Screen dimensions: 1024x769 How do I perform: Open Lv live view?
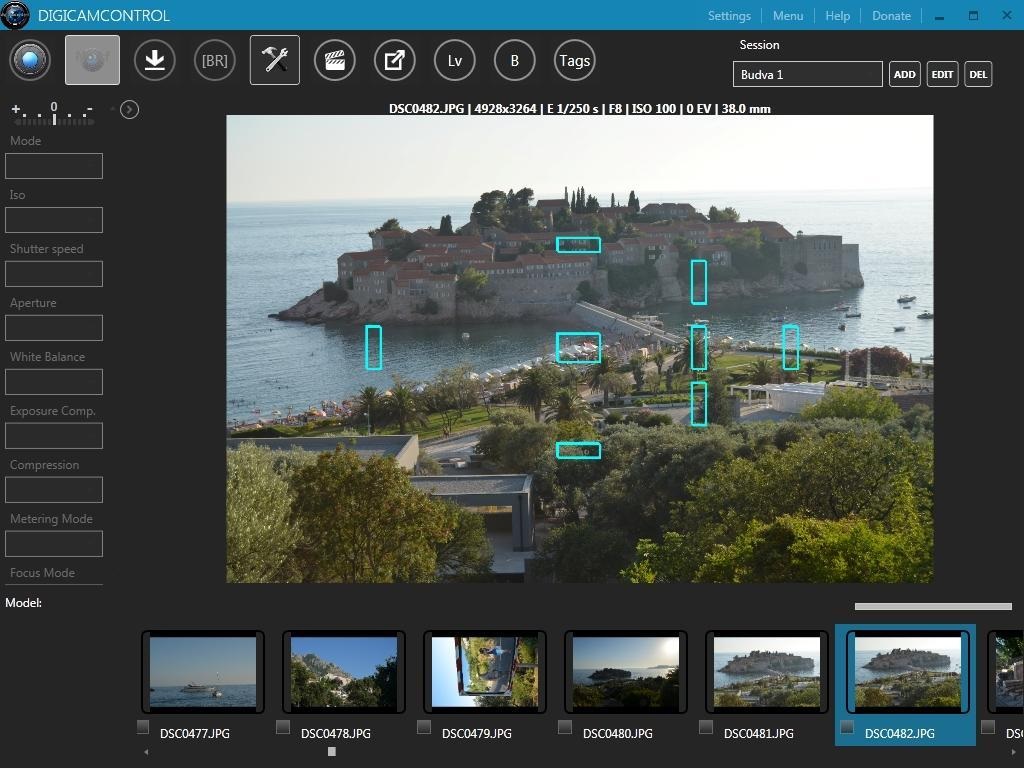point(455,60)
